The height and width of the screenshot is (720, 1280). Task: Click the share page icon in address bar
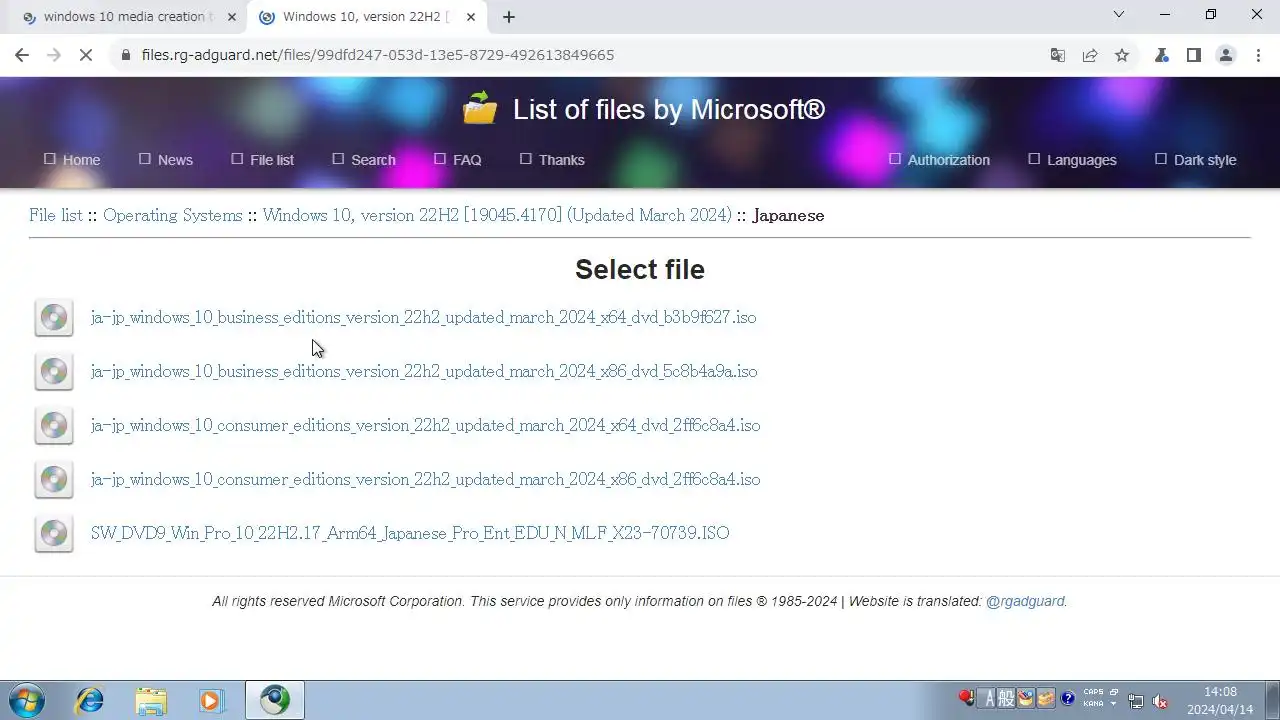(1090, 55)
